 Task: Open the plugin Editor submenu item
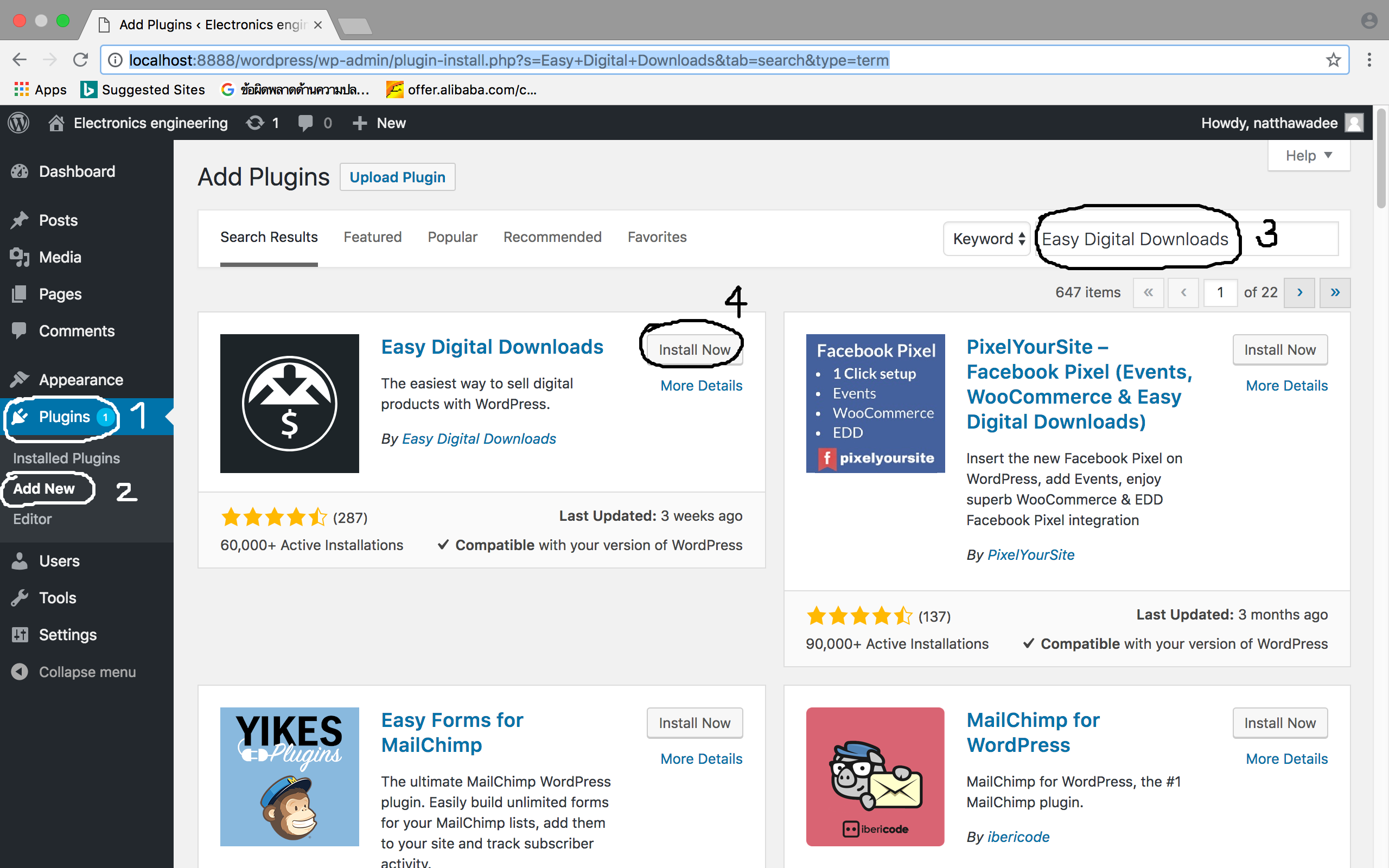pyautogui.click(x=32, y=519)
